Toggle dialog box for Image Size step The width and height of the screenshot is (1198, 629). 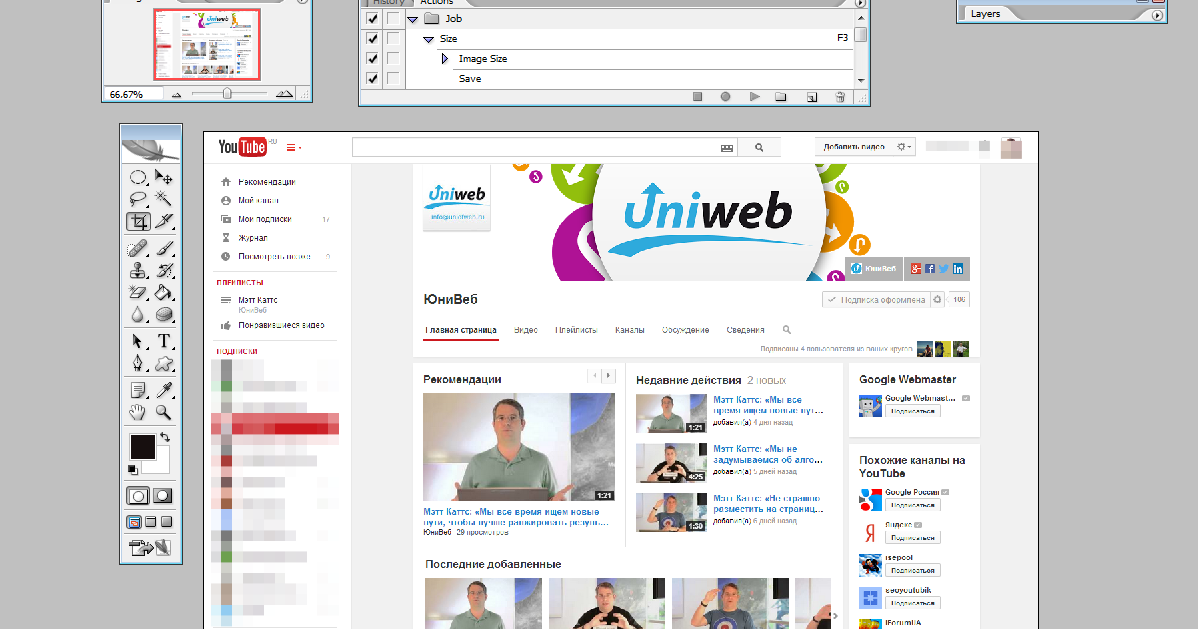[393, 58]
